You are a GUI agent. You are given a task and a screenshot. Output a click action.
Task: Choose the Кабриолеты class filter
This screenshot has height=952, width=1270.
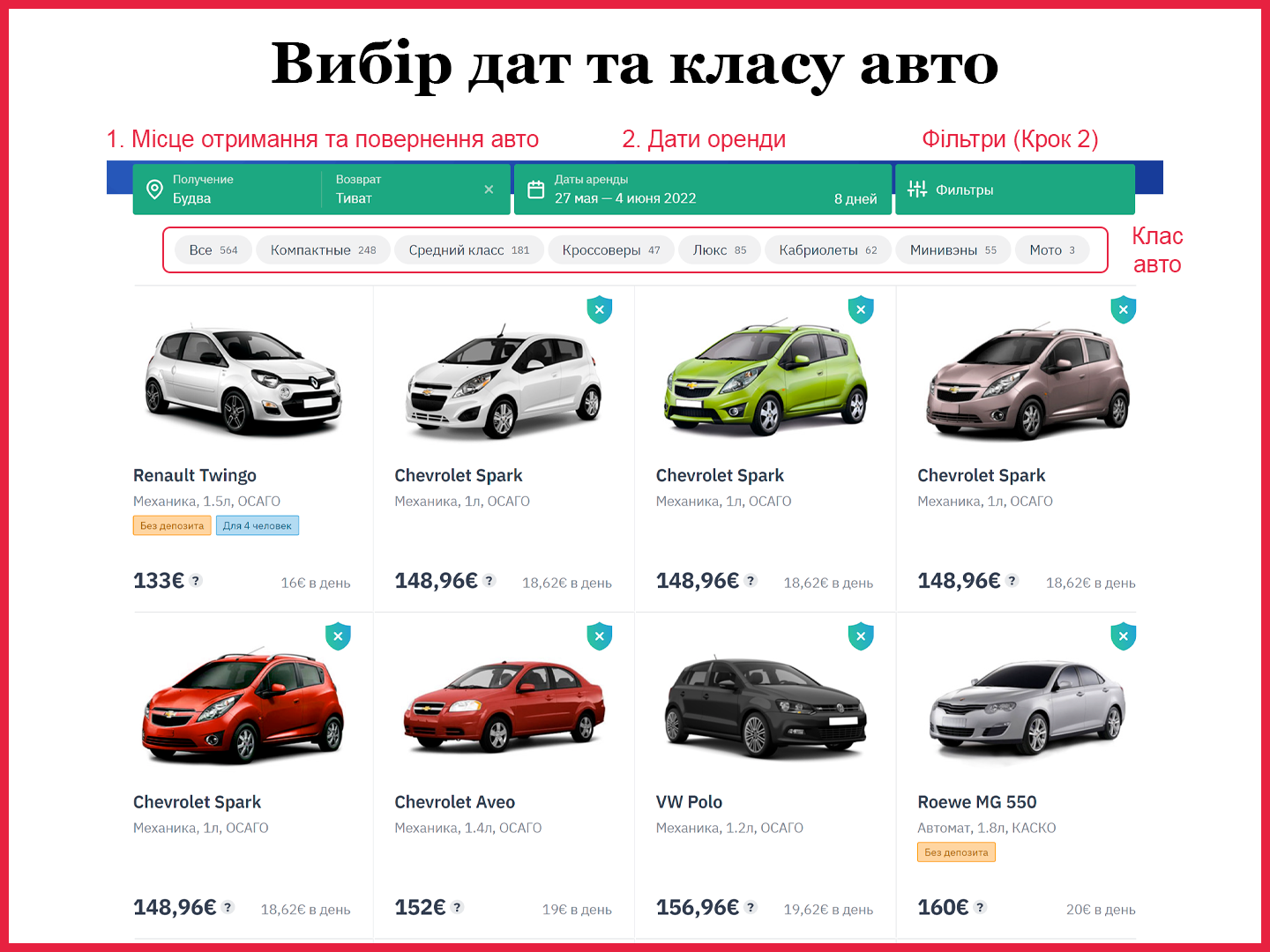click(828, 250)
